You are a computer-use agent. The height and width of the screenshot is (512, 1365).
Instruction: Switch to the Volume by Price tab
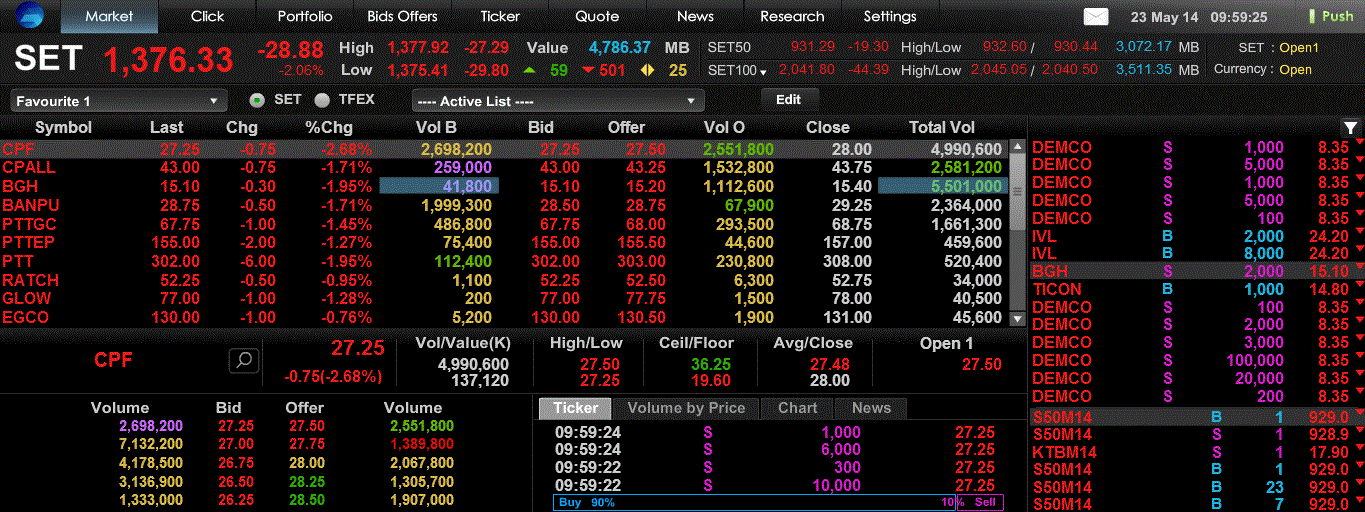click(x=686, y=408)
